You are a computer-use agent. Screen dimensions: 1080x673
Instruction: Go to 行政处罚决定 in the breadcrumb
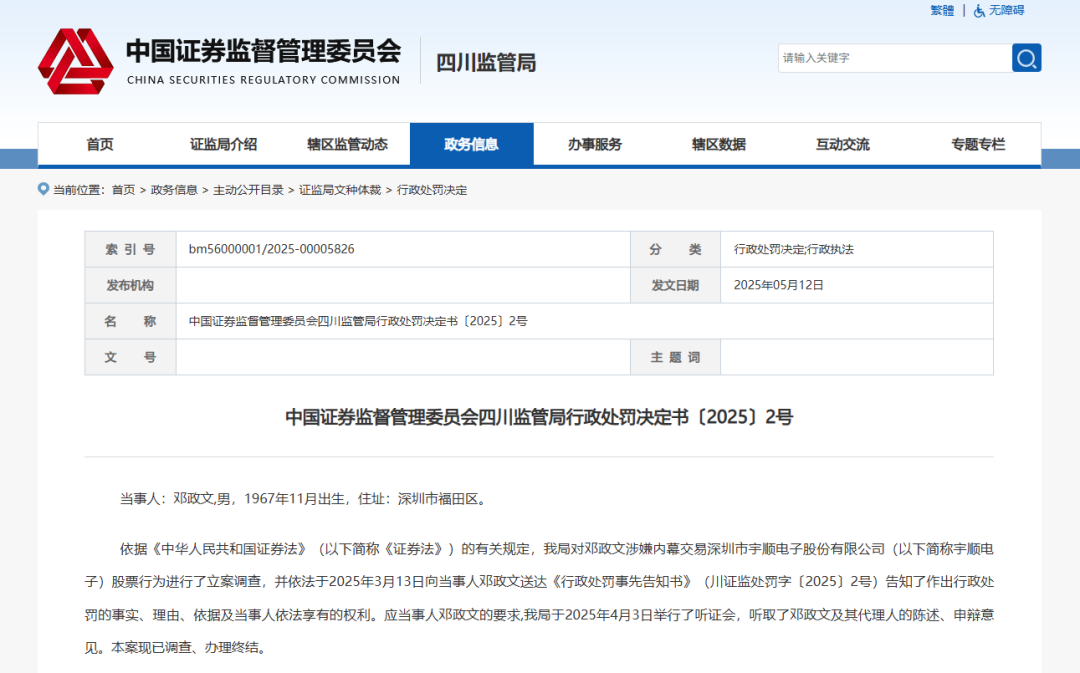coord(432,190)
